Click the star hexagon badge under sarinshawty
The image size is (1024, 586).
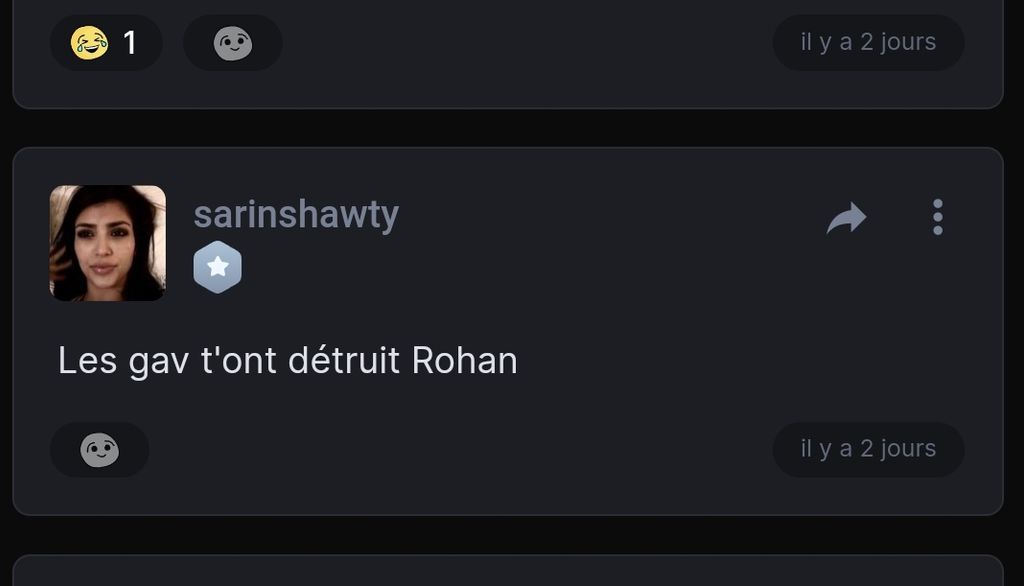[x=217, y=267]
